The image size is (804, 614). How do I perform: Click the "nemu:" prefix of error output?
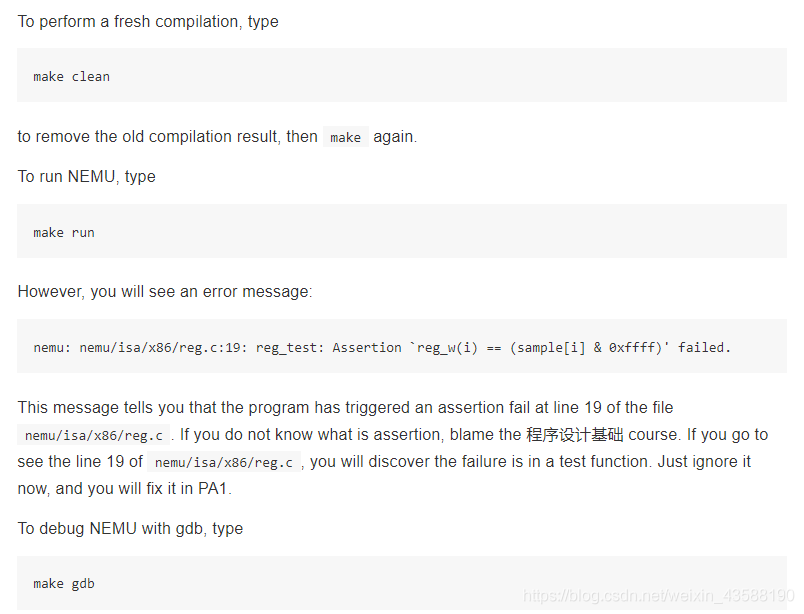coord(49,347)
